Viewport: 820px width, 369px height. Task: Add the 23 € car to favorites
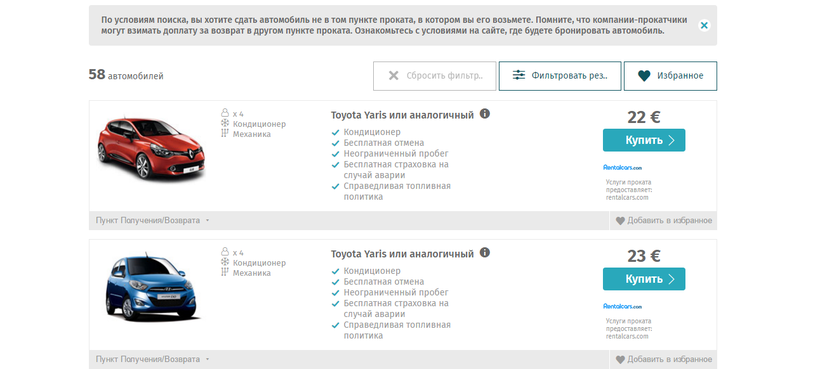[x=664, y=360]
